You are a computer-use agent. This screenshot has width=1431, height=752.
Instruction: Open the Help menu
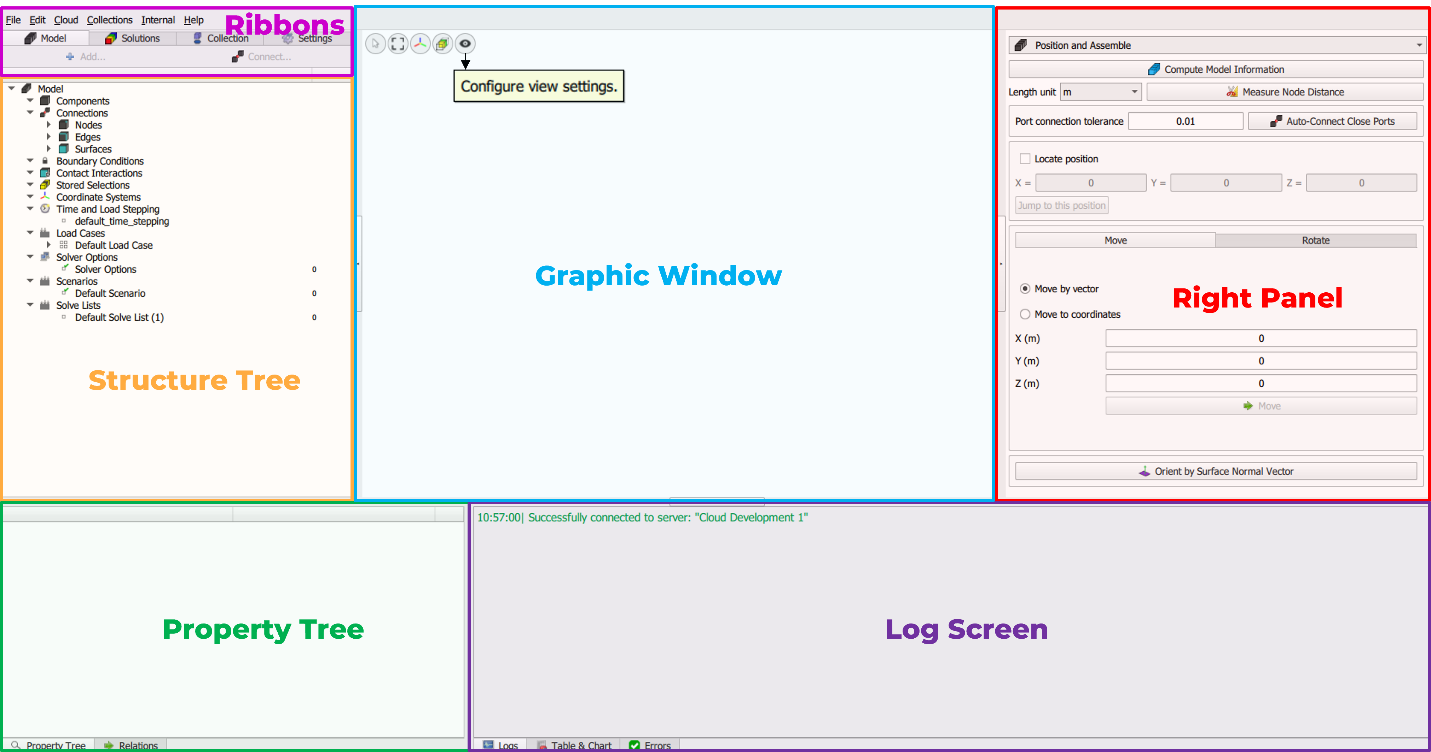point(194,20)
